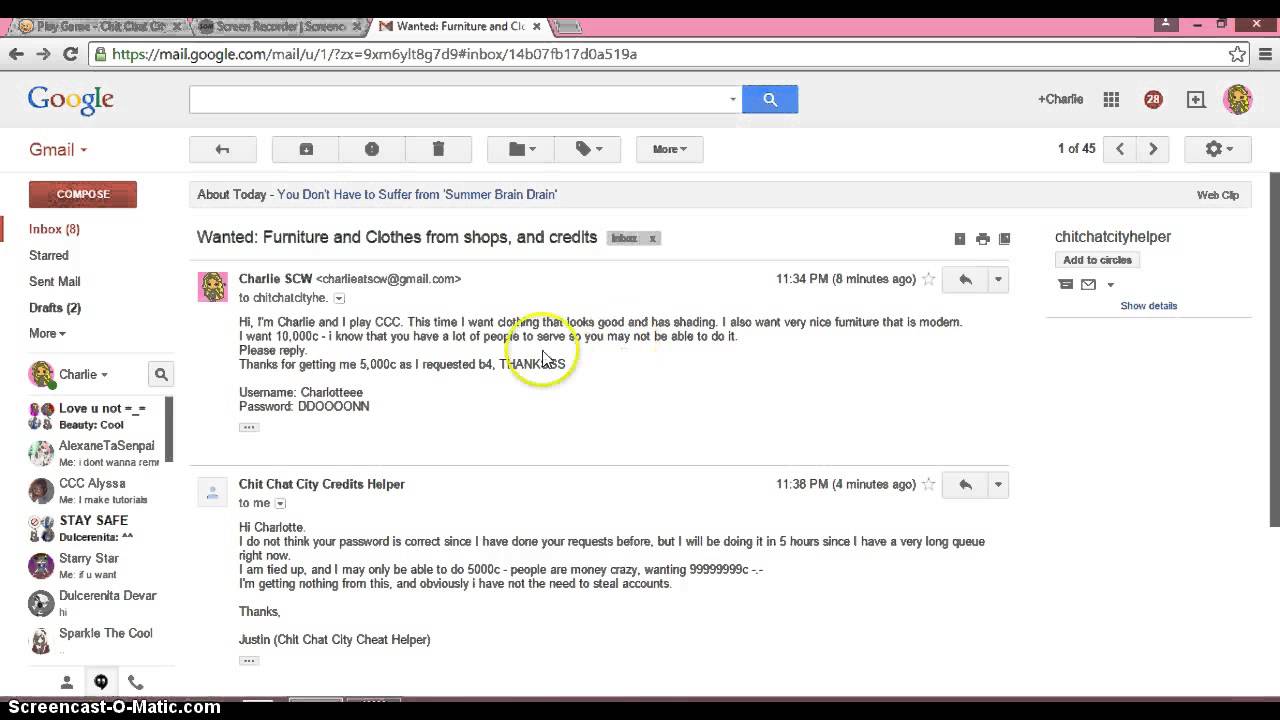Open Show details link
The height and width of the screenshot is (720, 1280).
[x=1148, y=306]
